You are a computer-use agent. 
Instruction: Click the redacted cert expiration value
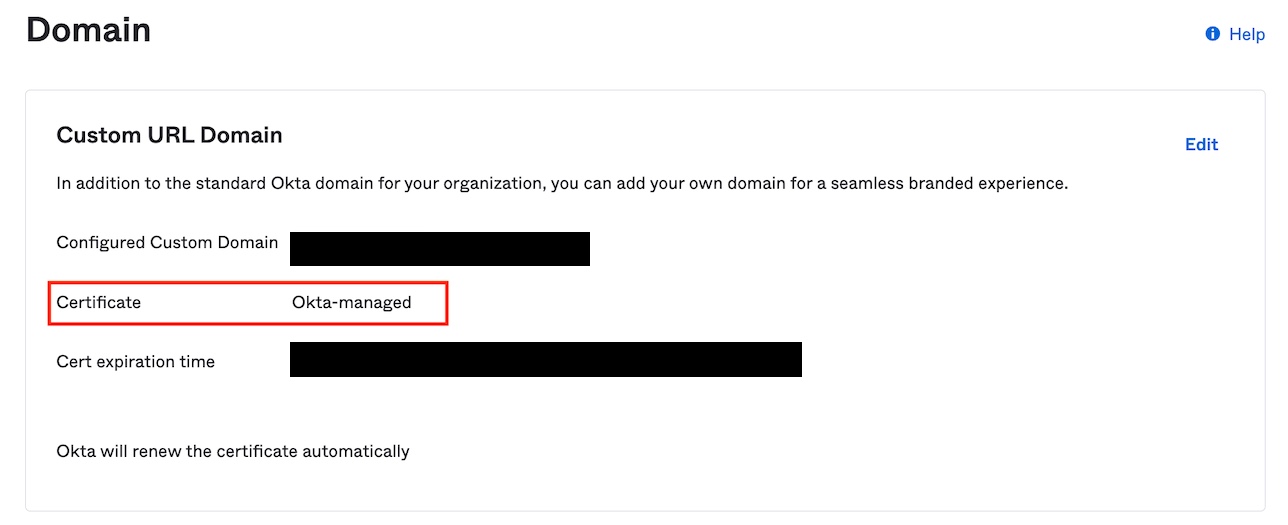point(545,359)
